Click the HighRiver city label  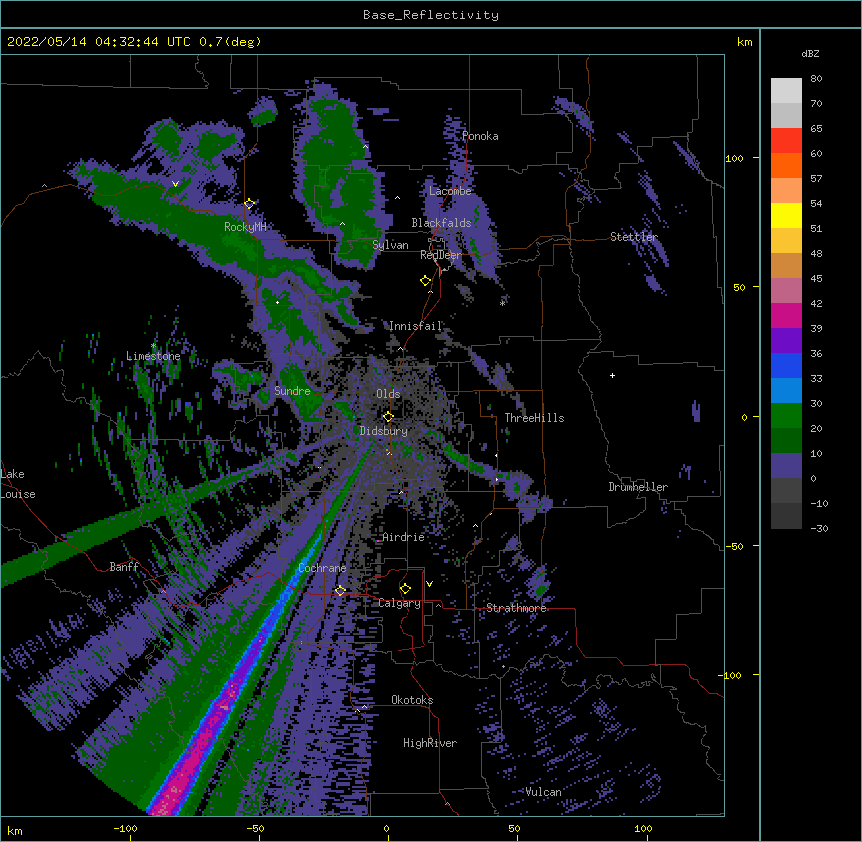tap(430, 743)
